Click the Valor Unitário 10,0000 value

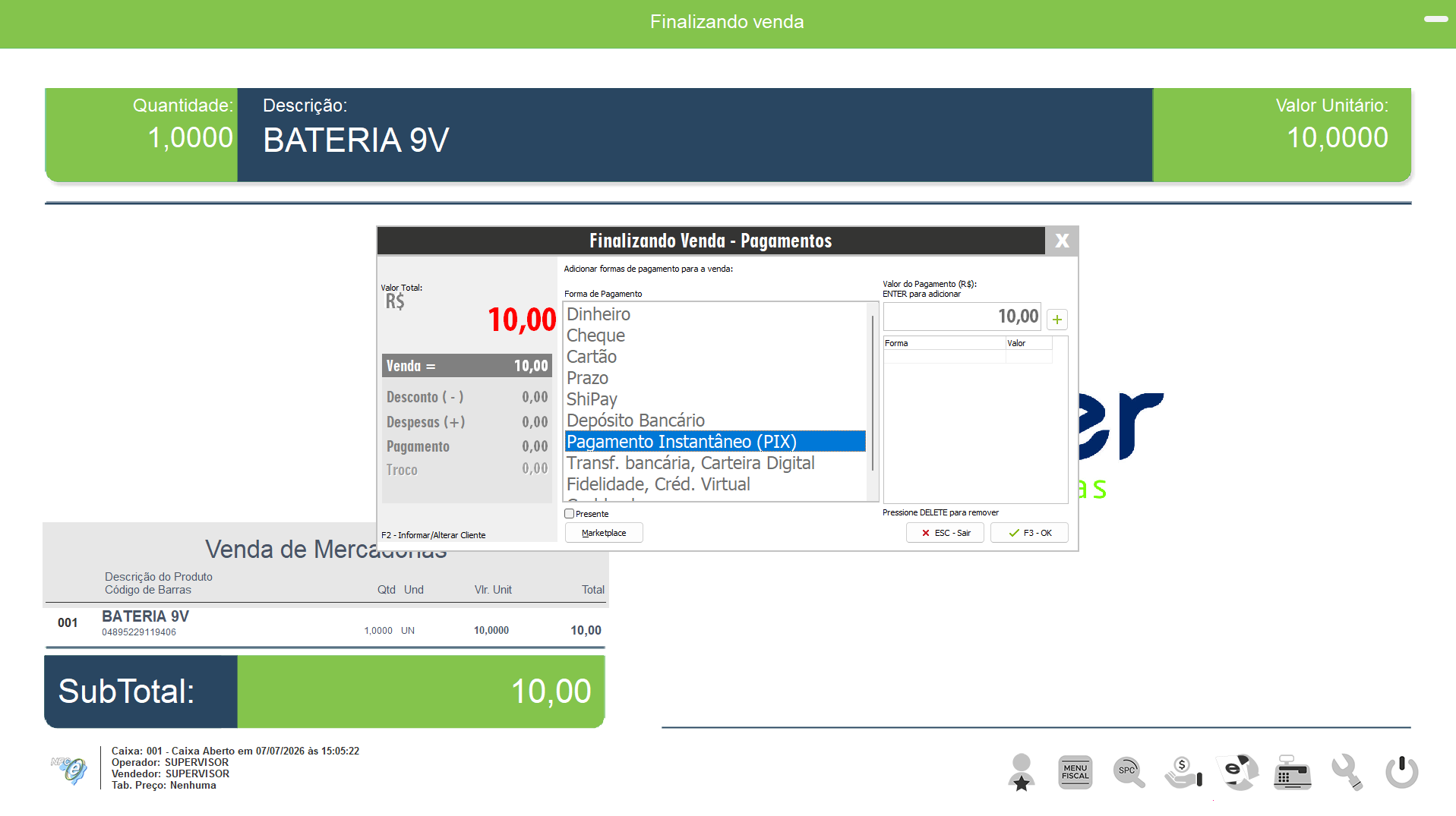[x=1337, y=138]
